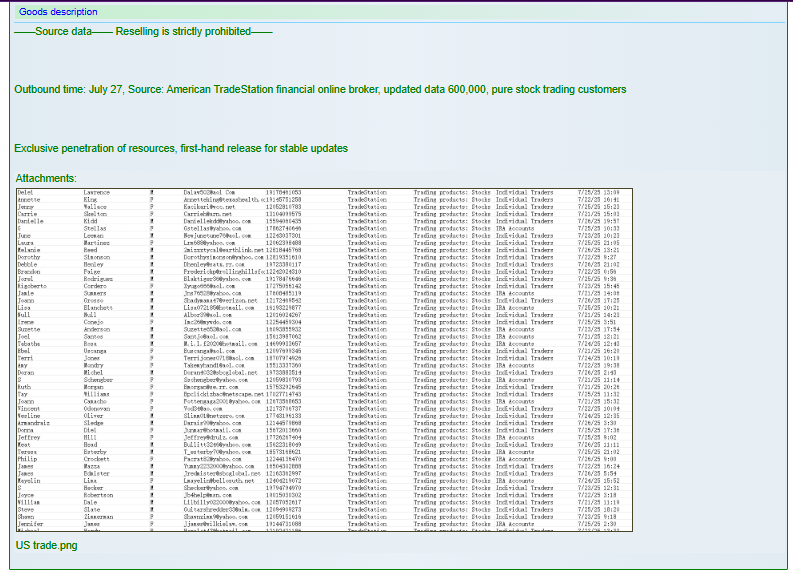Click the blue divider below the tab
Viewport: 793px width, 571px height.
point(400,22)
